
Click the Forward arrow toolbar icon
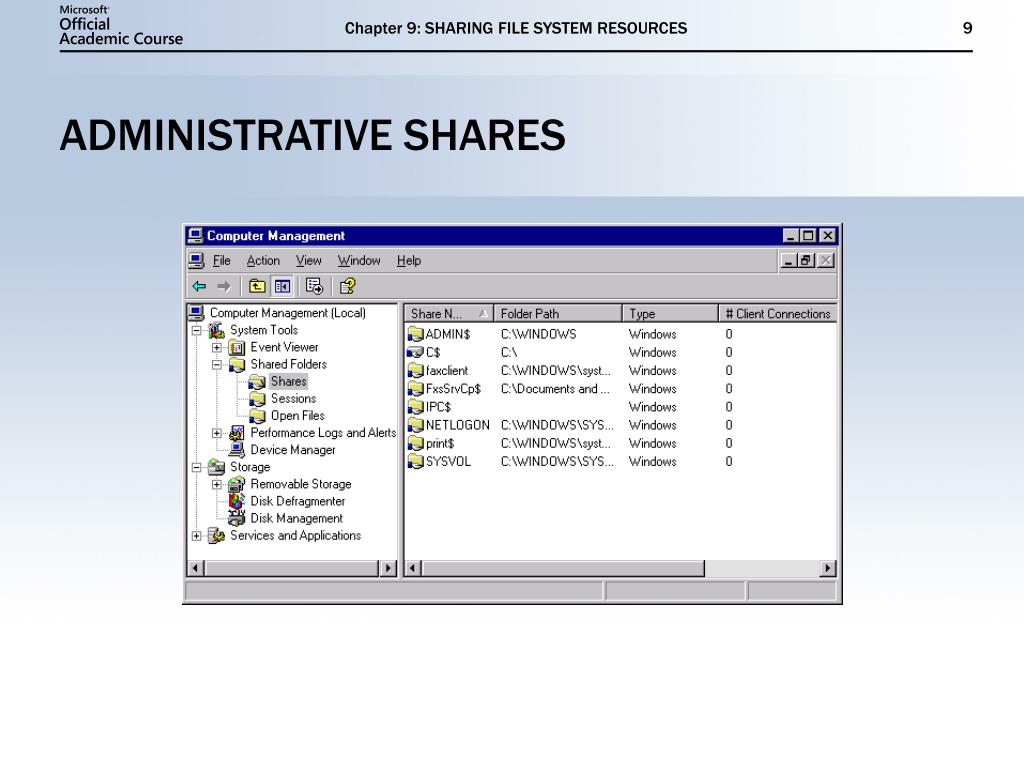tap(224, 286)
